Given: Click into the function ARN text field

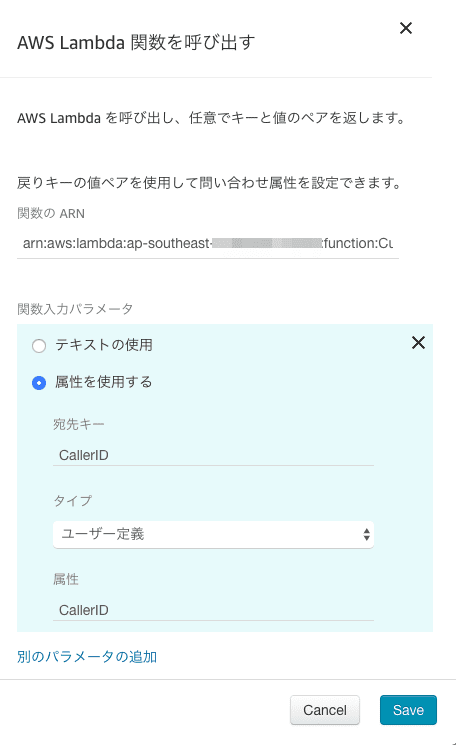Looking at the screenshot, I should click(208, 243).
